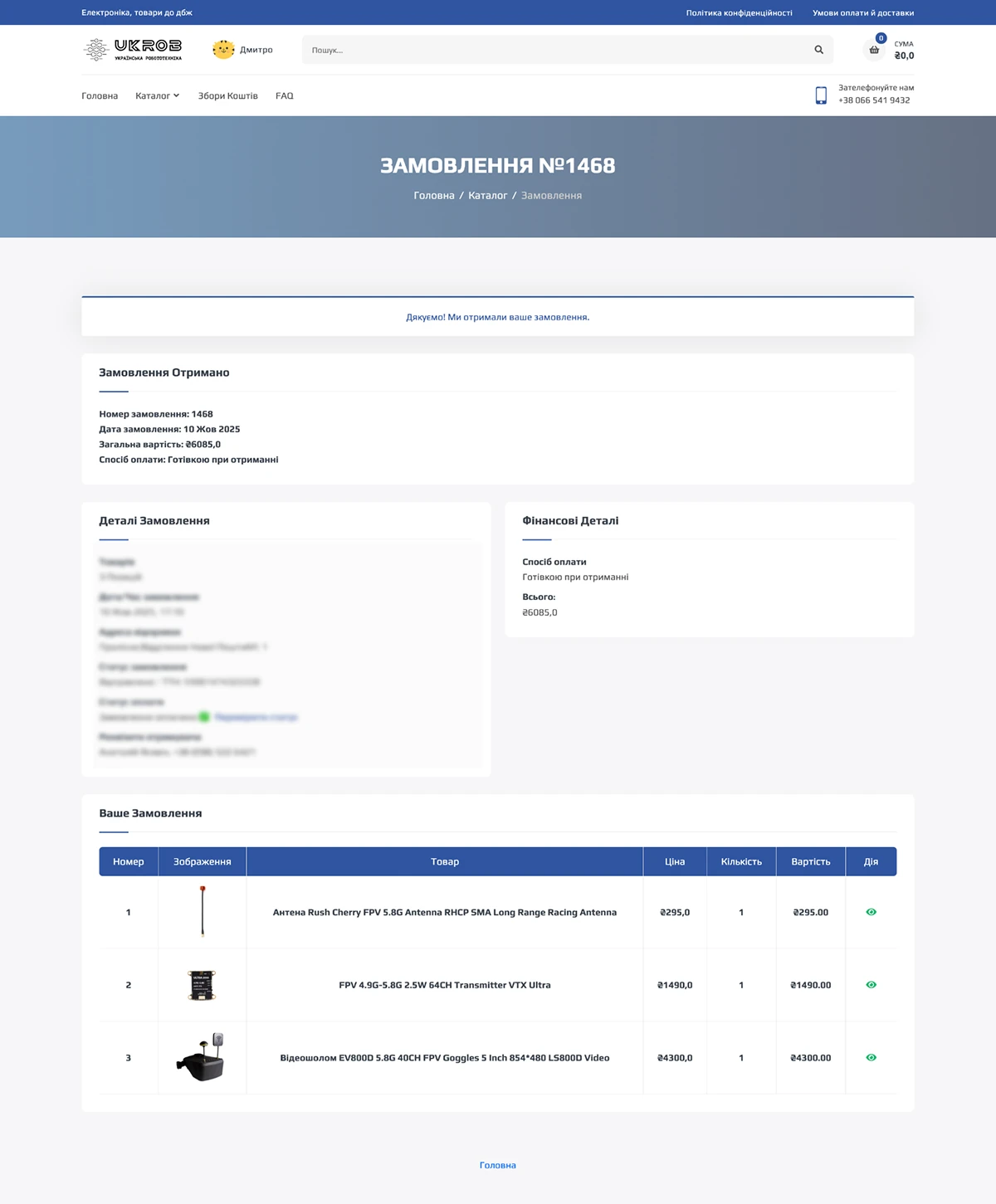Open the Дмитро user avatar icon
This screenshot has width=996, height=1204.
(x=223, y=50)
